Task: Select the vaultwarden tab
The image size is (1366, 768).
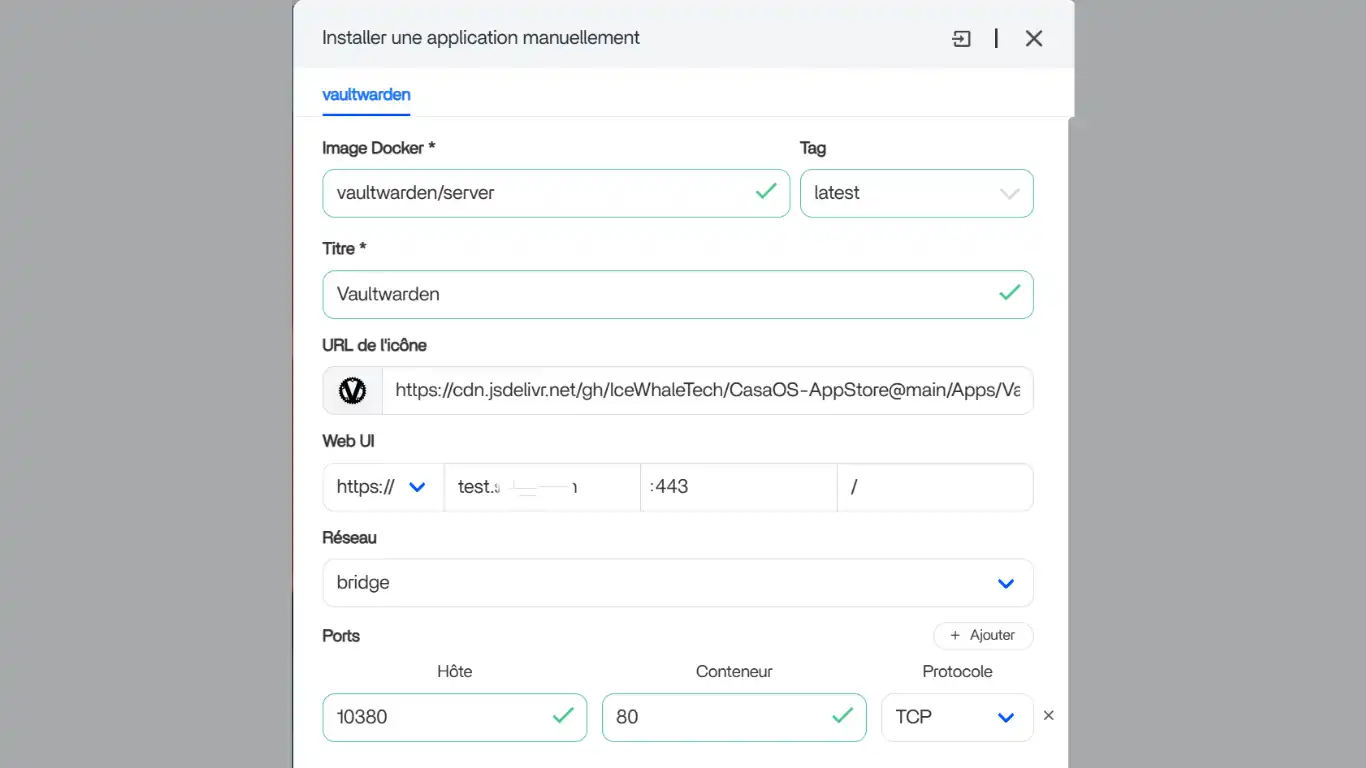Action: pos(366,95)
